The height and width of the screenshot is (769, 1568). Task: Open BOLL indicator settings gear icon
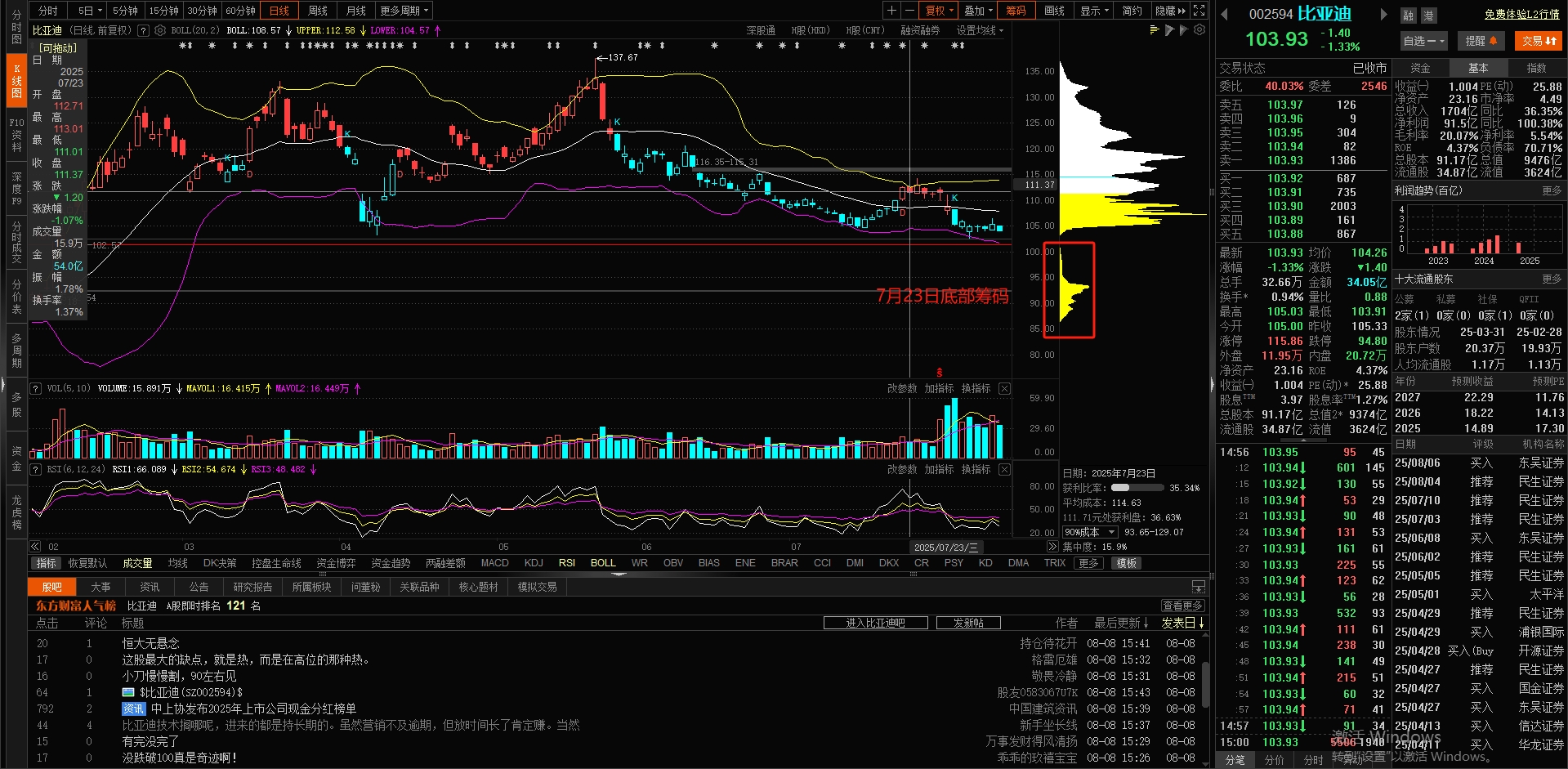[x=160, y=30]
